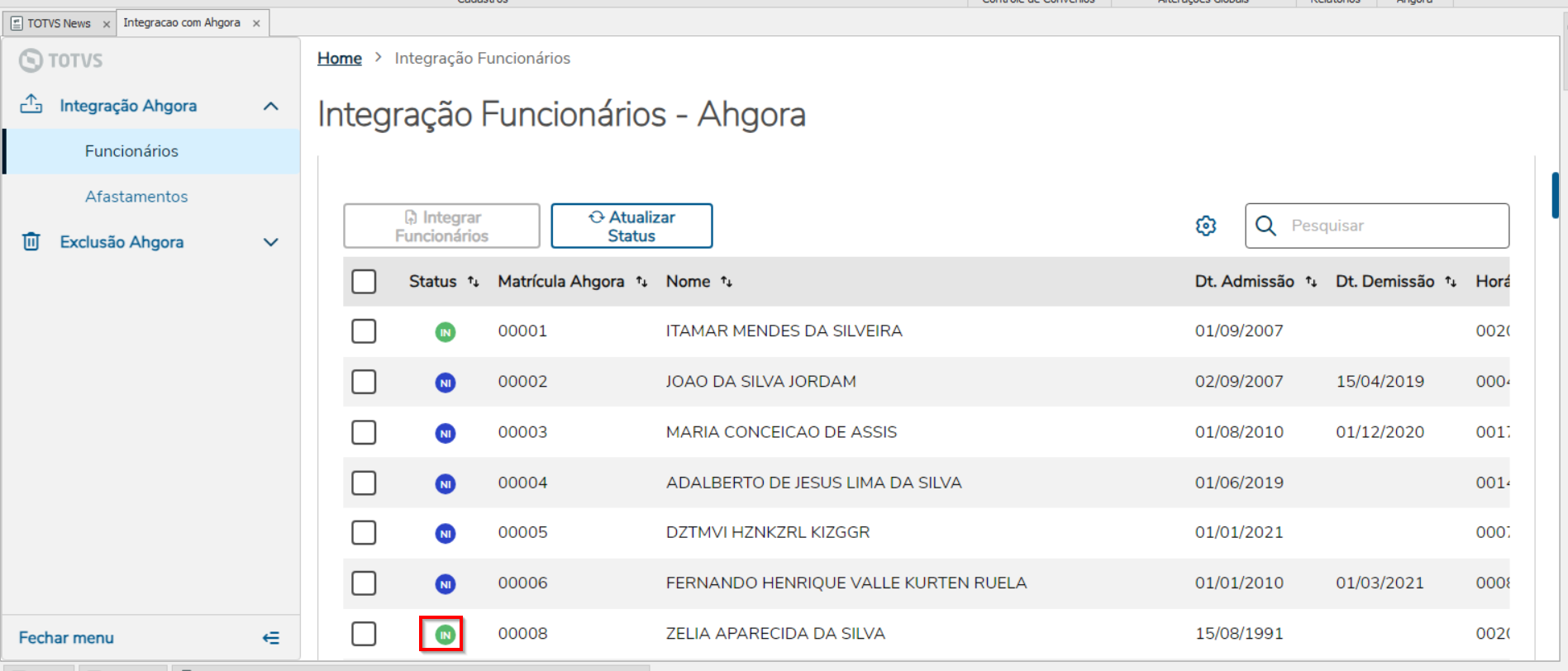Click the Integrar Funcionários button
1568x671 pixels.
tap(441, 226)
